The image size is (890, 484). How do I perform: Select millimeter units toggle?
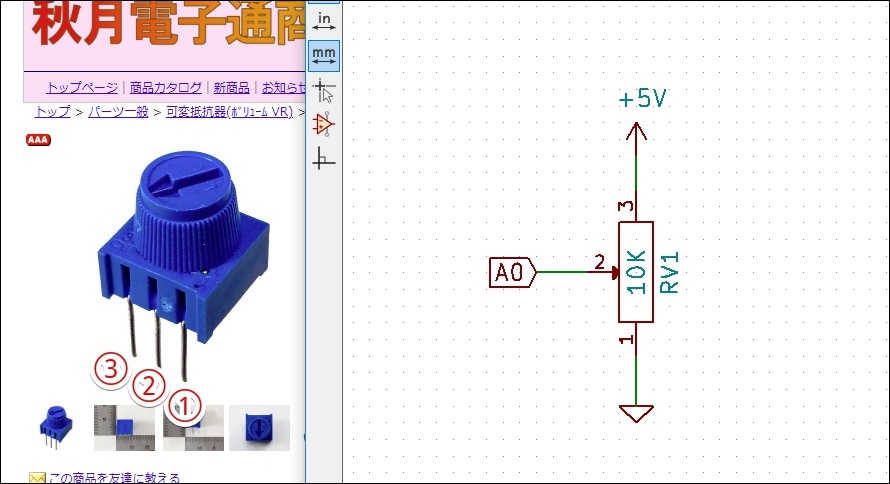(324, 56)
